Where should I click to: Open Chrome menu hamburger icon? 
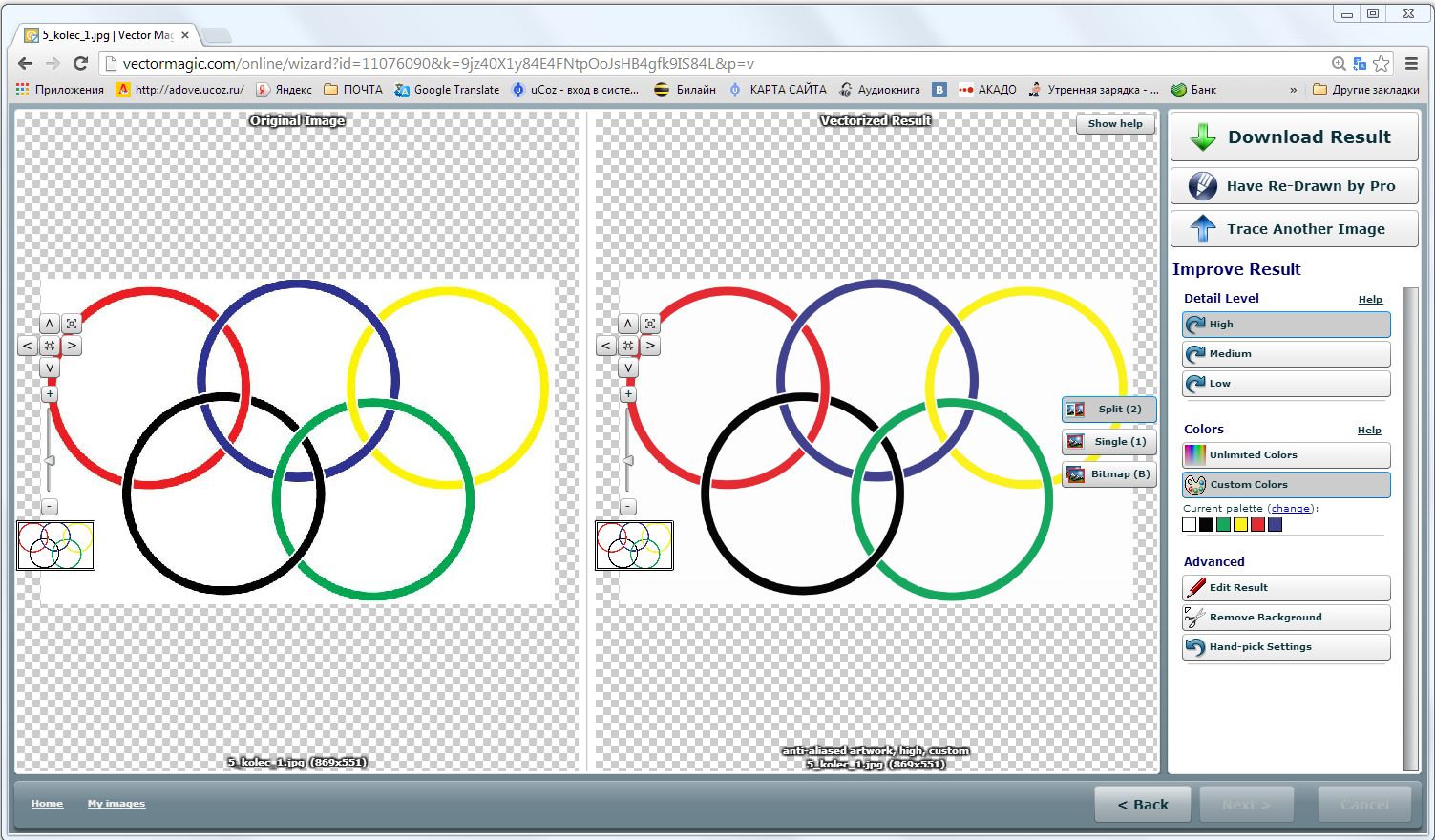1412,64
